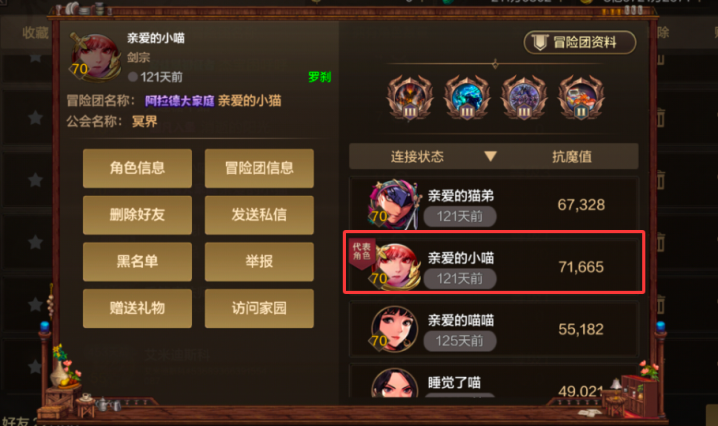Select 亲爱的喵喵 character avatar
718x426 pixels.
click(x=394, y=329)
